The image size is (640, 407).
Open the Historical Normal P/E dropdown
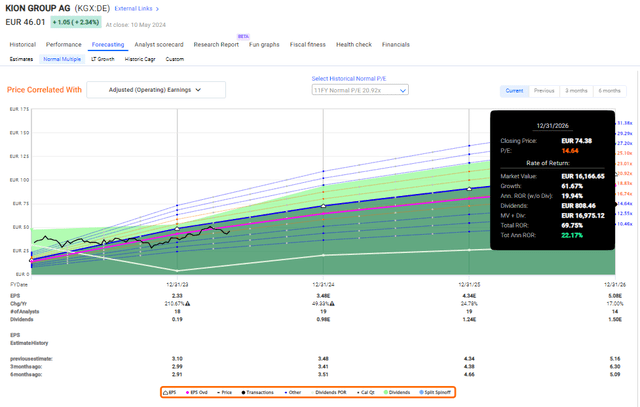pyautogui.click(x=360, y=90)
